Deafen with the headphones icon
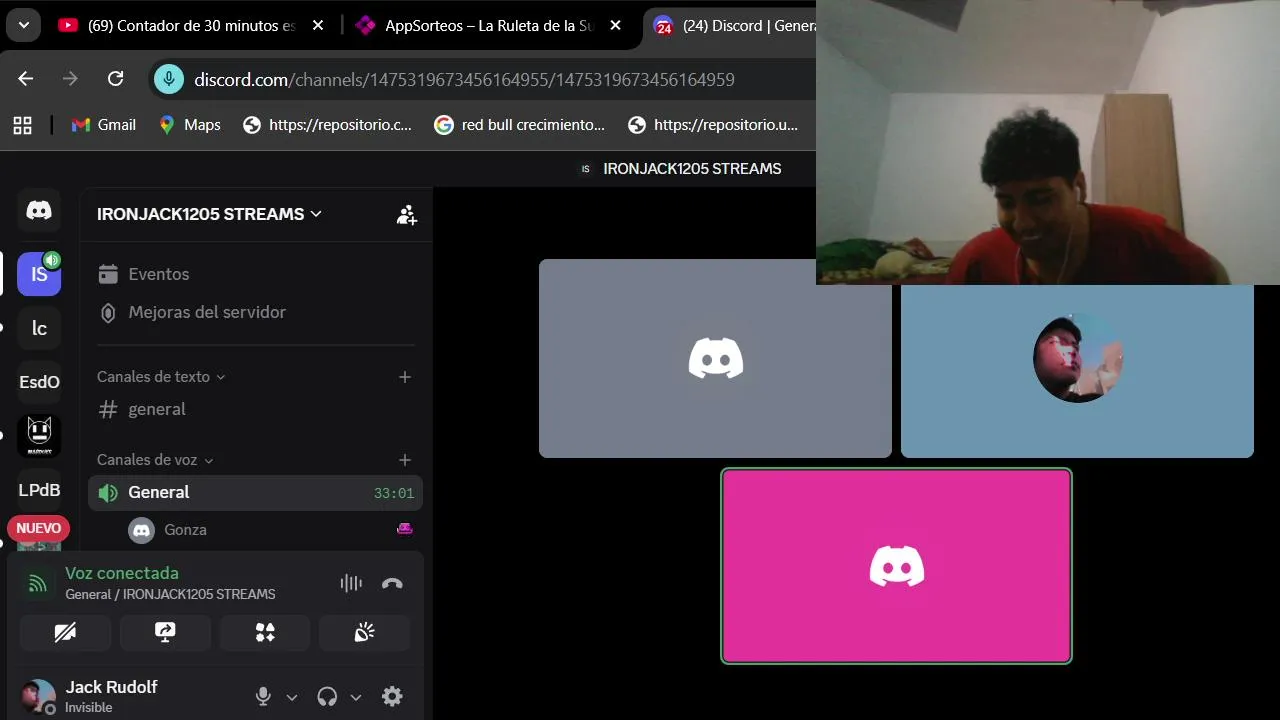Screen dimensions: 1280x720 [327, 697]
